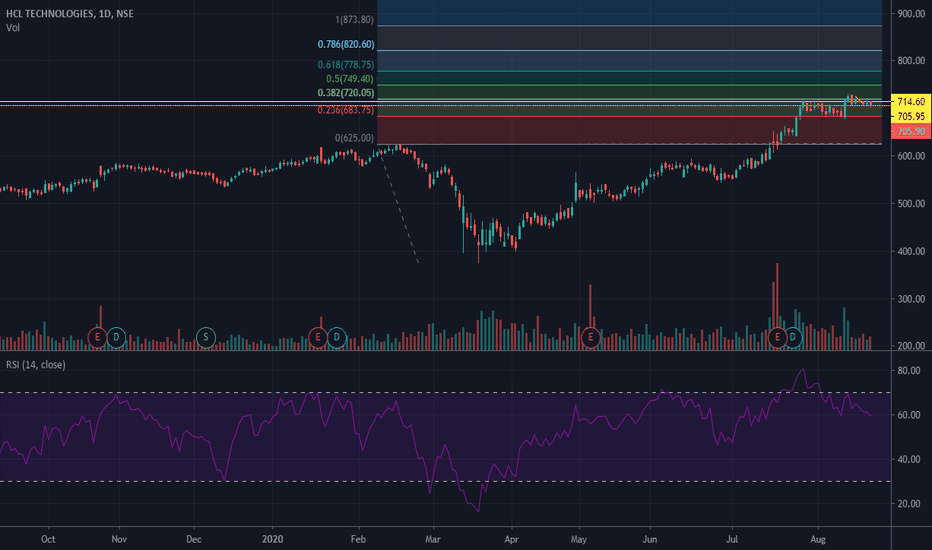Click the earnings E marker in May
This screenshot has height=550, width=932.
click(591, 337)
